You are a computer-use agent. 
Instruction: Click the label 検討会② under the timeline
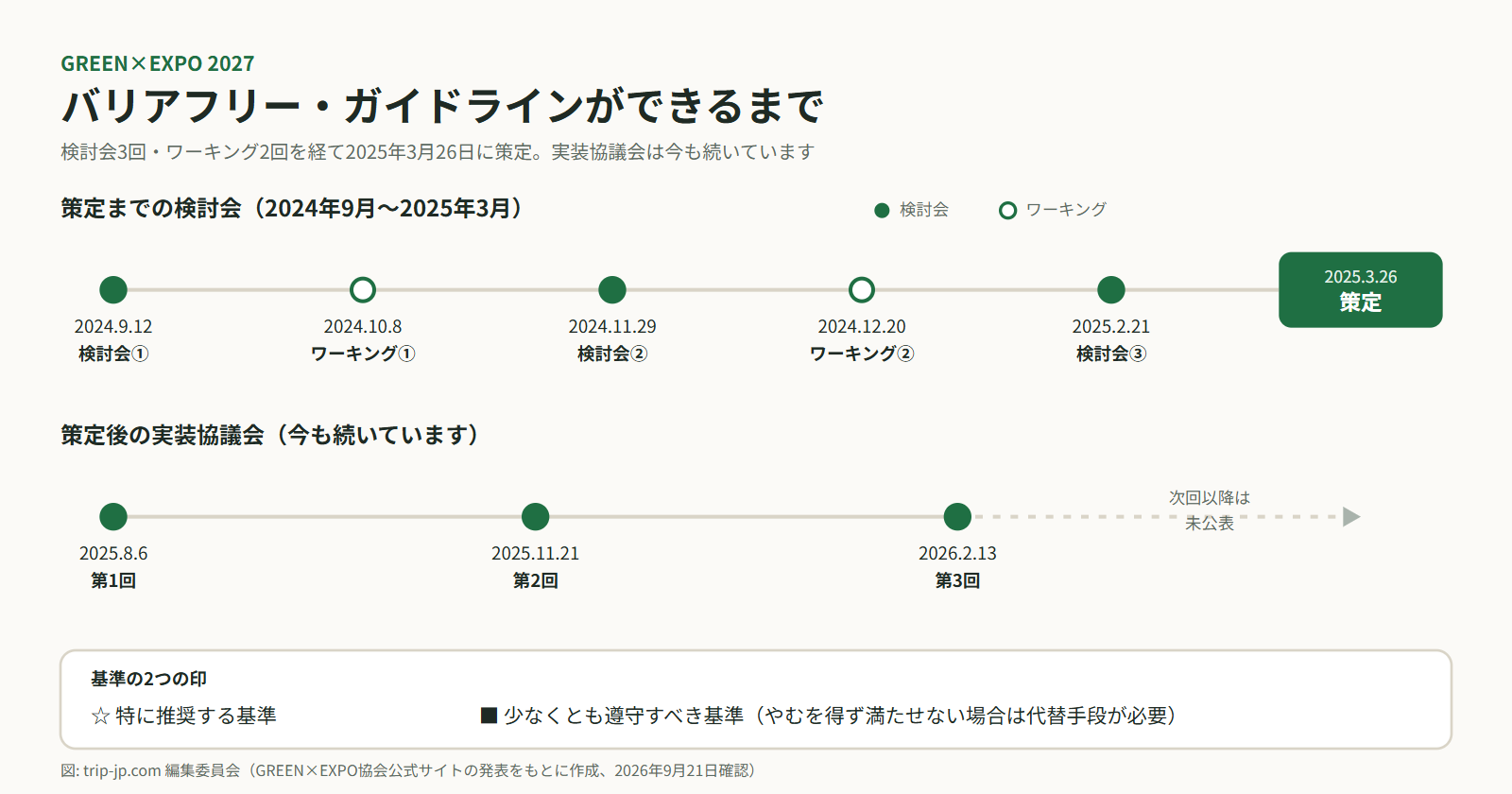pos(612,354)
